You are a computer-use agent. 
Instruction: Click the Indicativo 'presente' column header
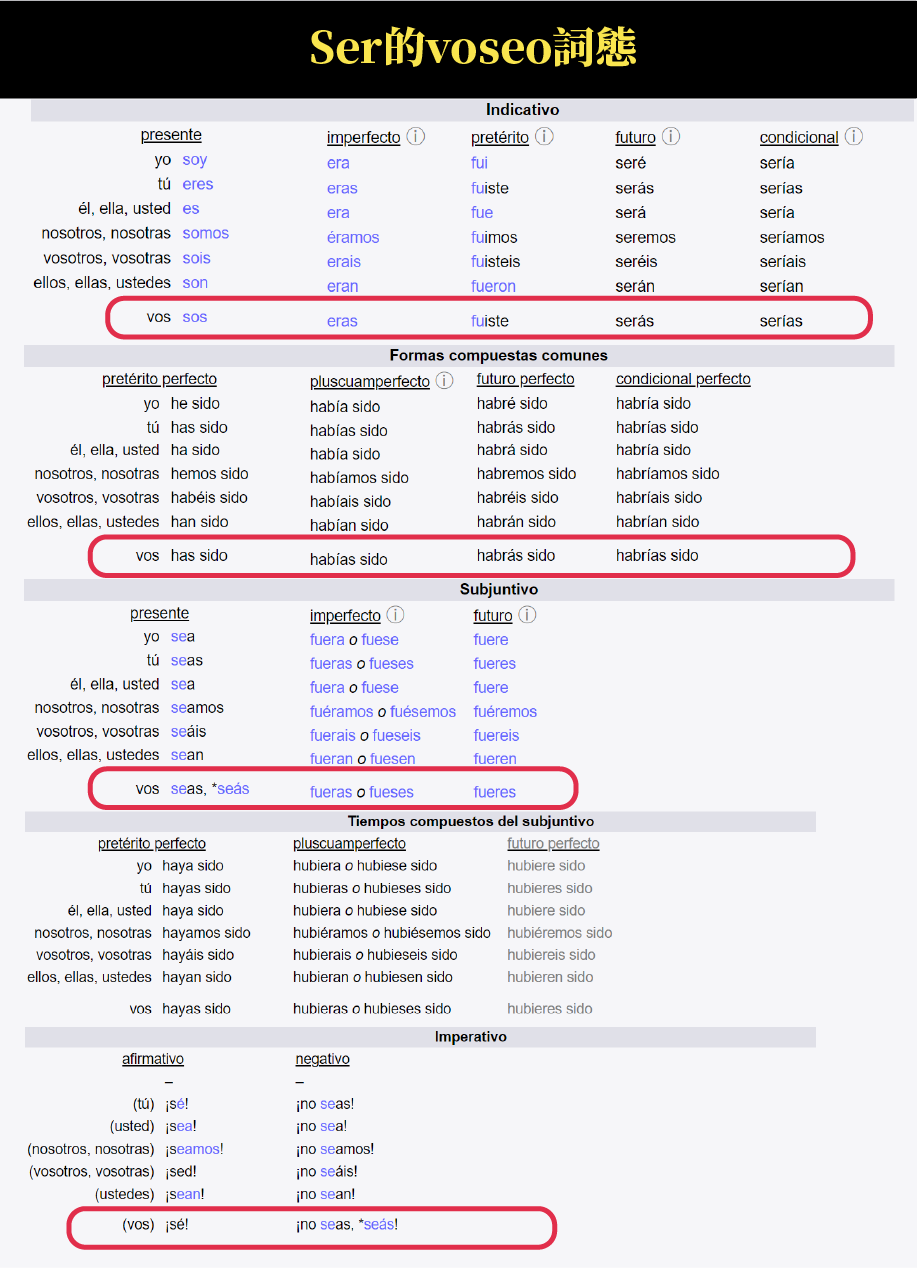[171, 135]
